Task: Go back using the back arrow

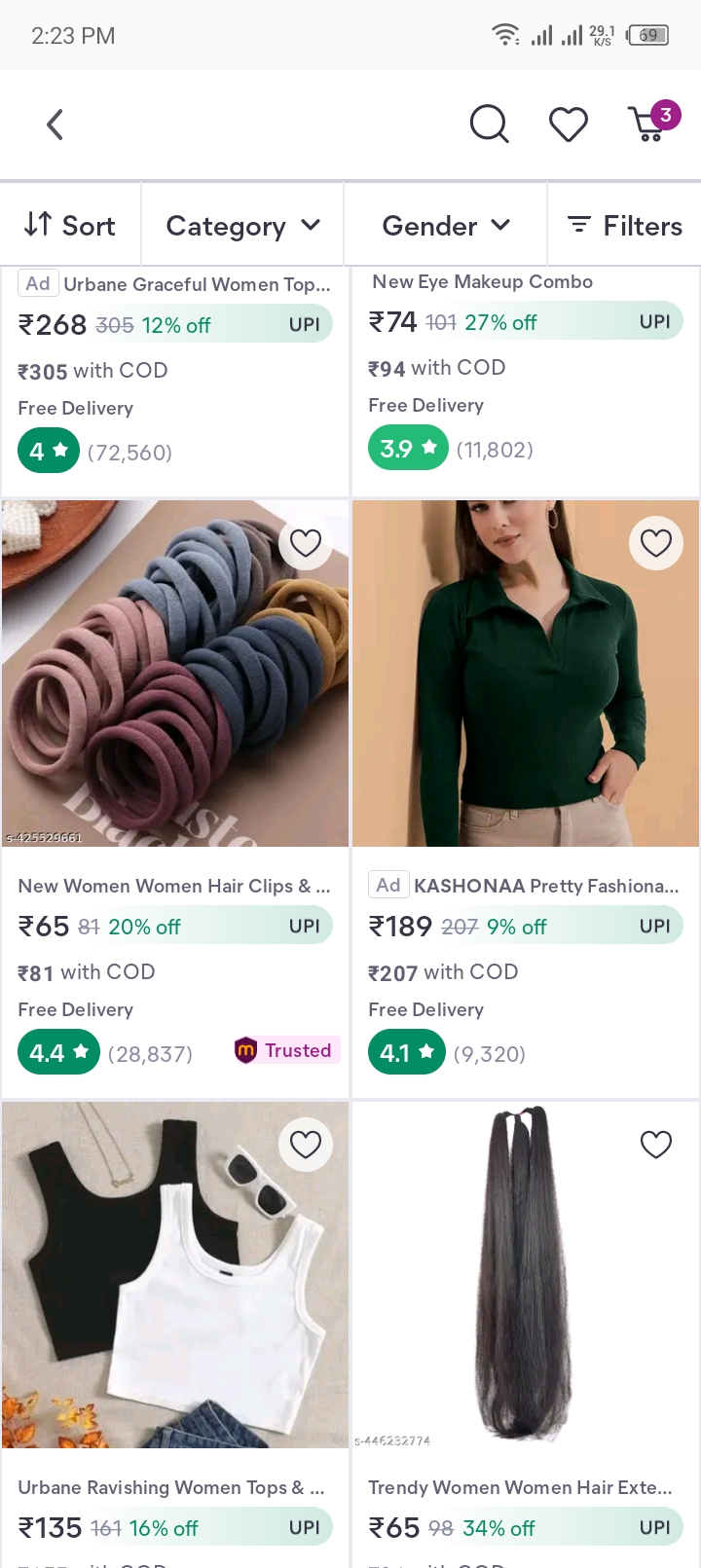Action: (x=55, y=125)
